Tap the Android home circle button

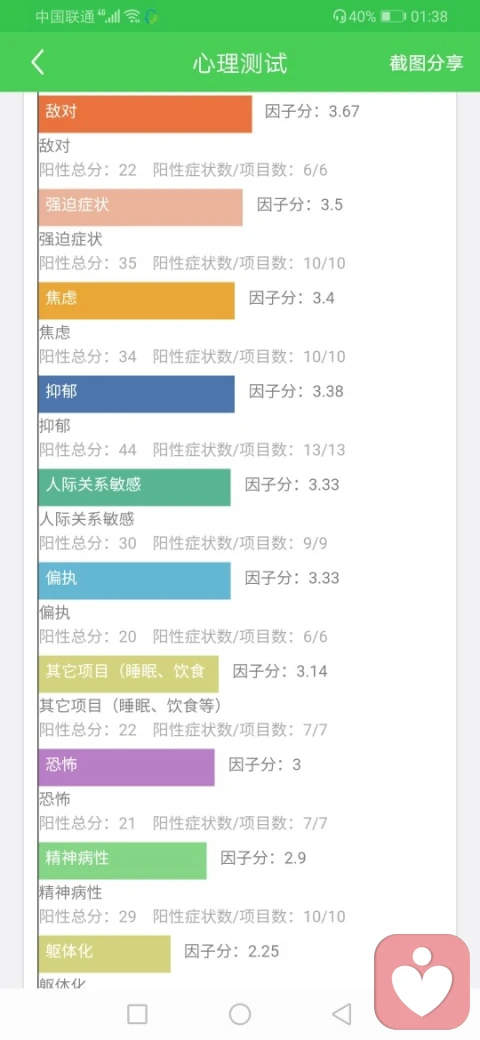tap(239, 1013)
